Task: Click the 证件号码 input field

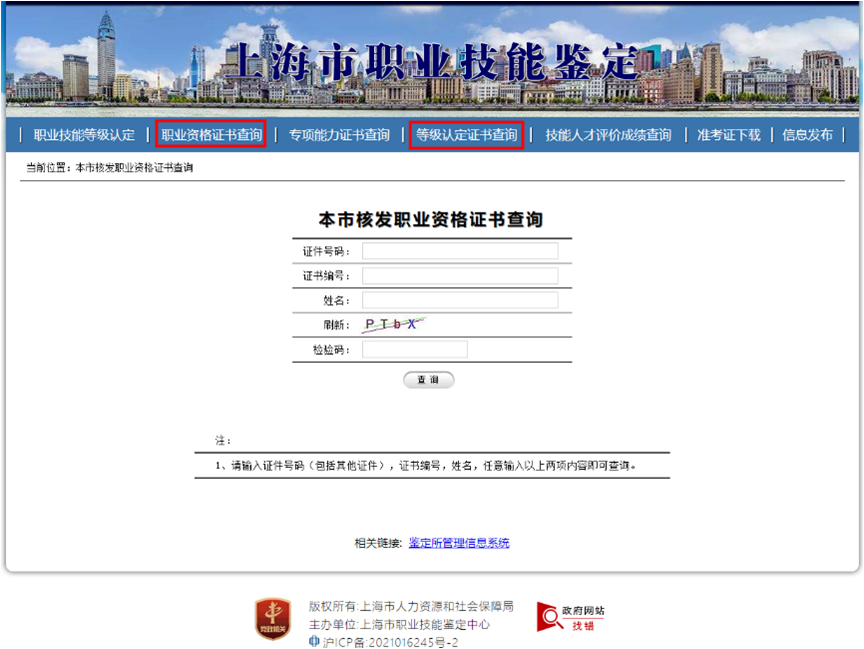Action: click(x=460, y=251)
